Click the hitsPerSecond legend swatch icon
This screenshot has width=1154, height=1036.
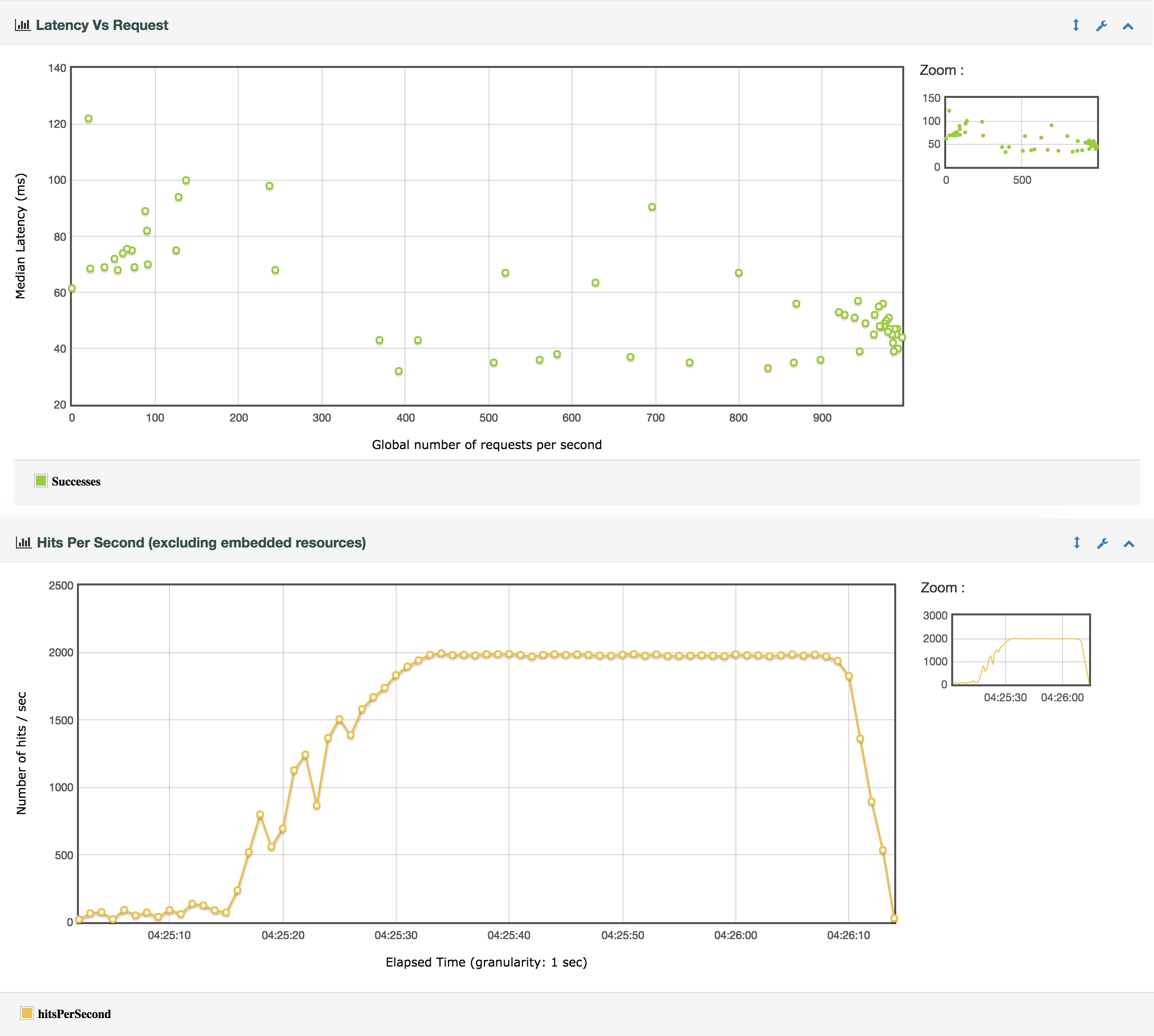click(x=28, y=1013)
